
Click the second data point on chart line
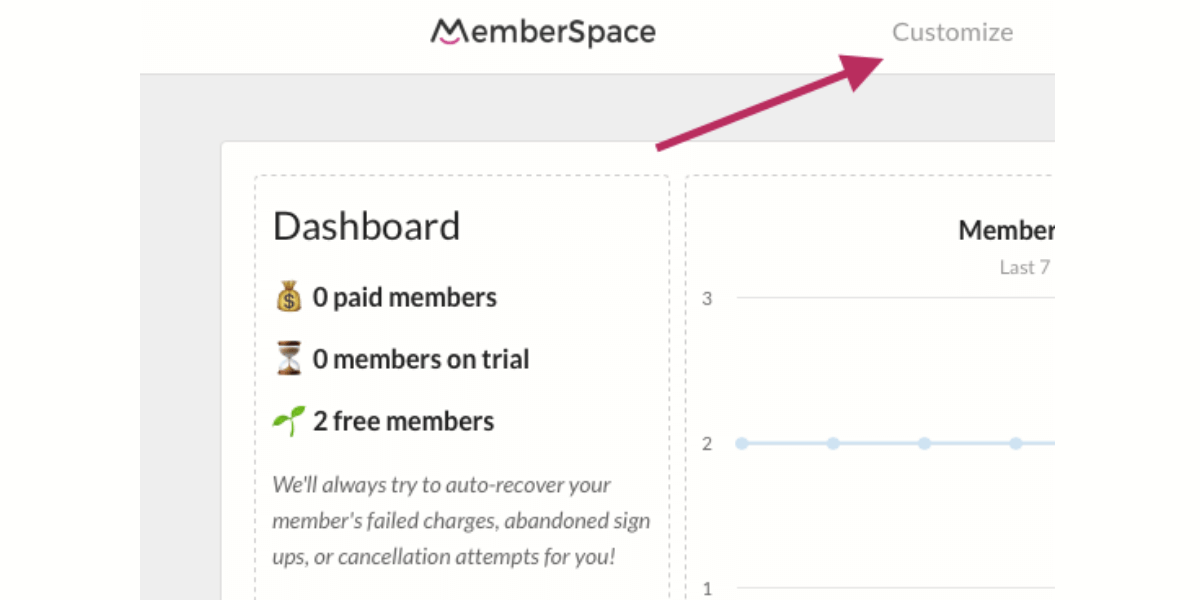click(832, 443)
